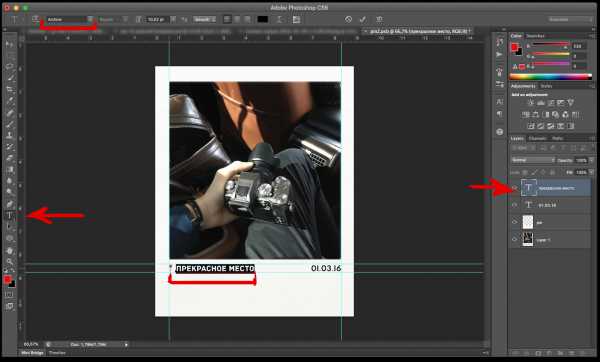
Task: Click the font size input field
Action: point(156,19)
